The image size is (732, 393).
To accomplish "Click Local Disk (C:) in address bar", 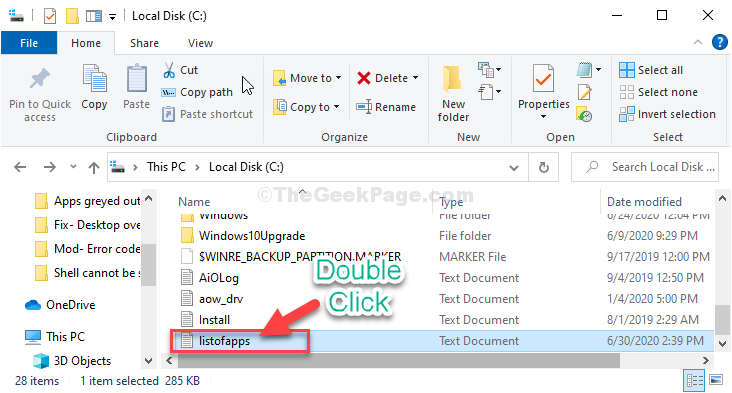I will [246, 167].
